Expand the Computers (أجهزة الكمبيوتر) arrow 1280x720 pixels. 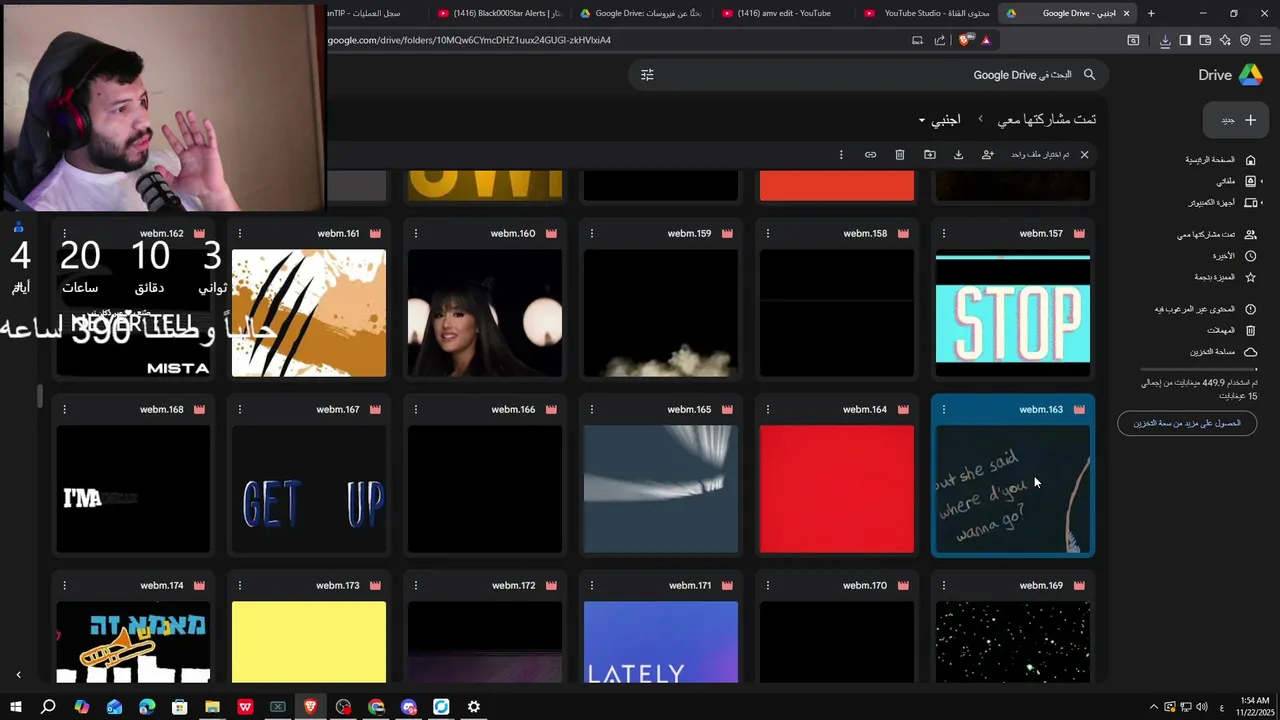pyautogui.click(x=1262, y=202)
